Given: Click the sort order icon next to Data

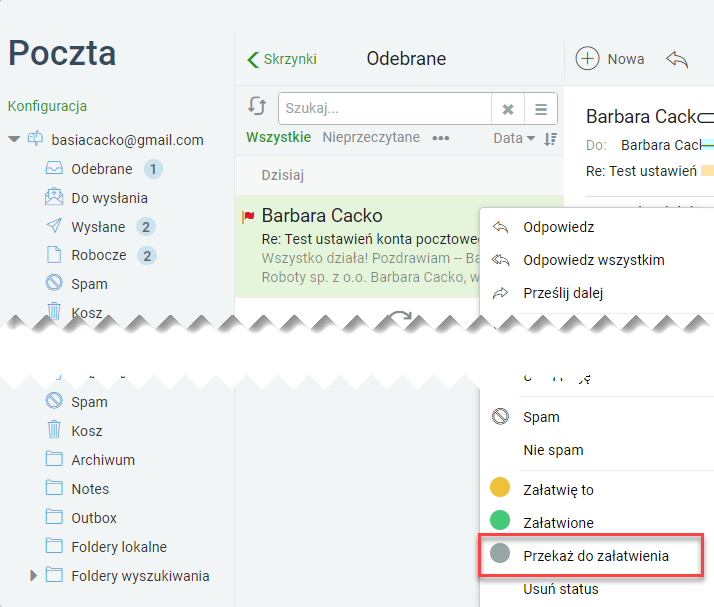Looking at the screenshot, I should (551, 138).
